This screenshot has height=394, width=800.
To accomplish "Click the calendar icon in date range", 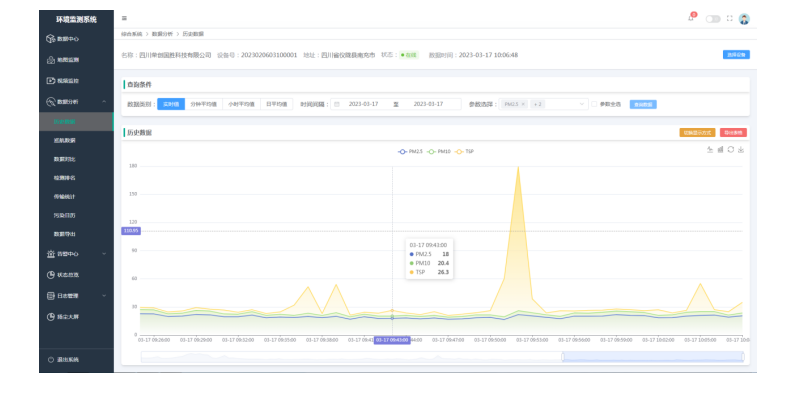I will (x=337, y=104).
